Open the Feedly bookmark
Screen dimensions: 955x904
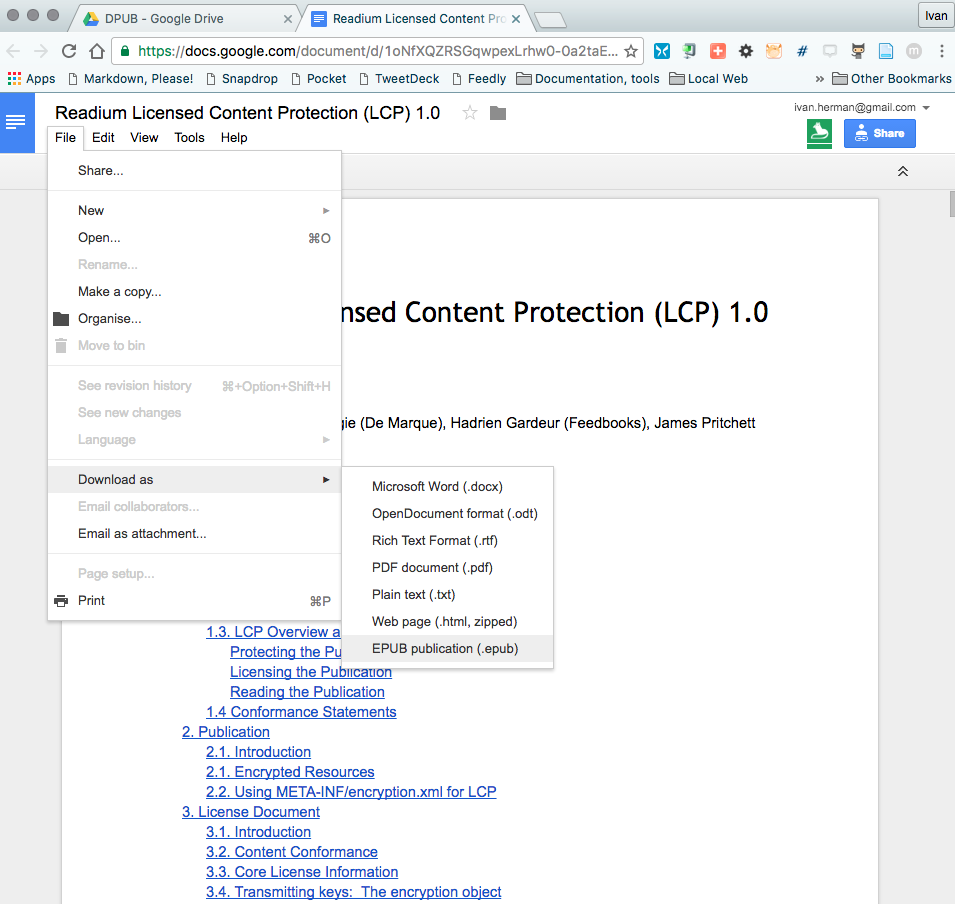[x=479, y=79]
